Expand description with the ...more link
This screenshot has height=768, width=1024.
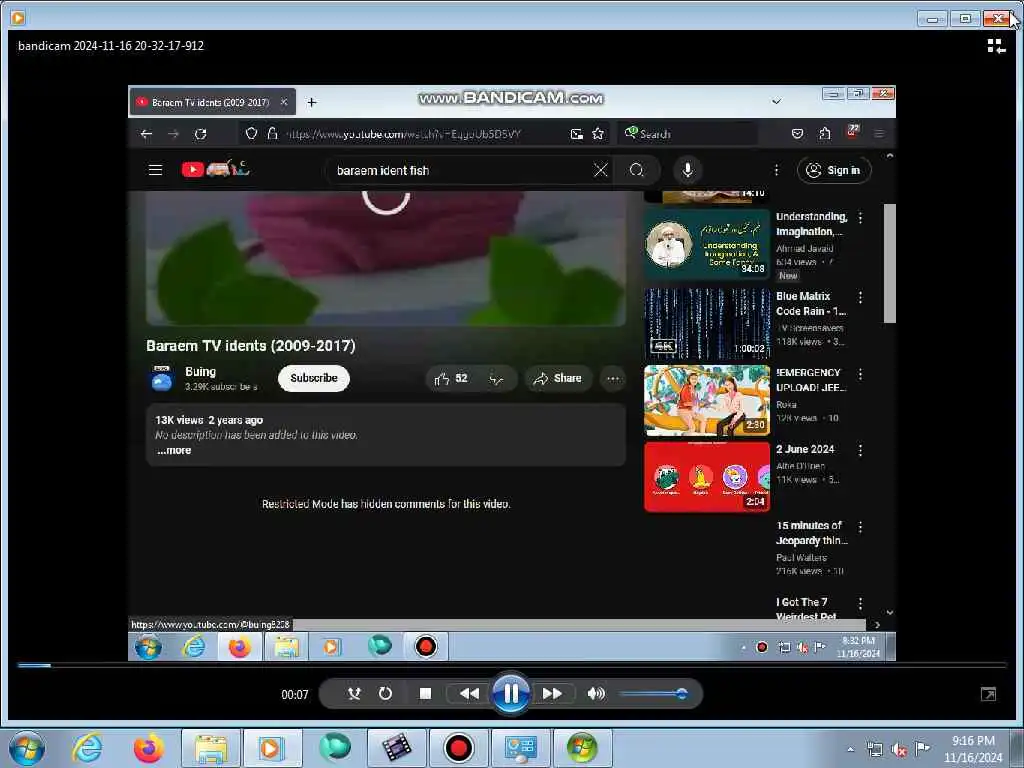click(174, 451)
